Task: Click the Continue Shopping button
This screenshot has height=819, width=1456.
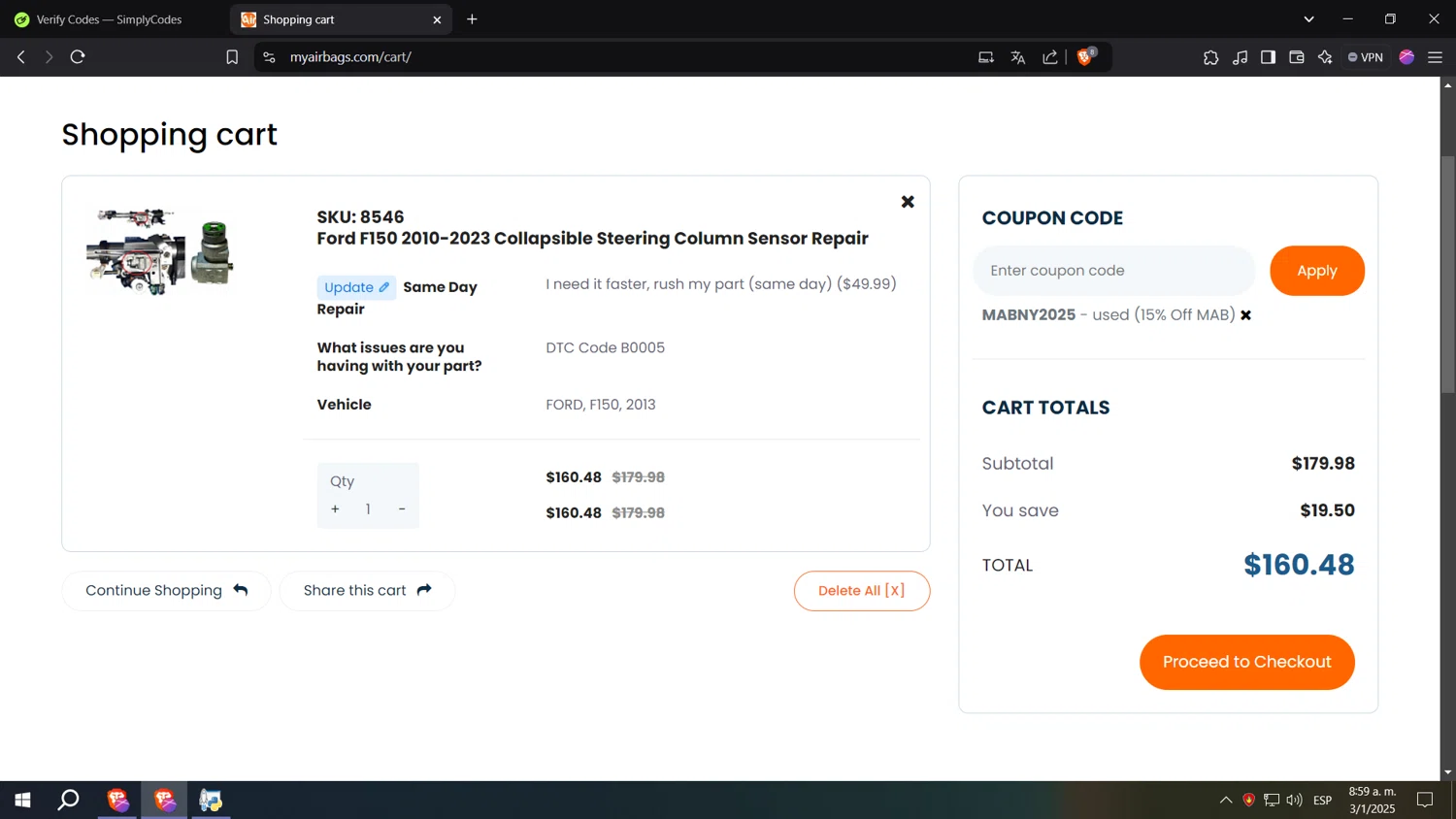Action: (166, 591)
